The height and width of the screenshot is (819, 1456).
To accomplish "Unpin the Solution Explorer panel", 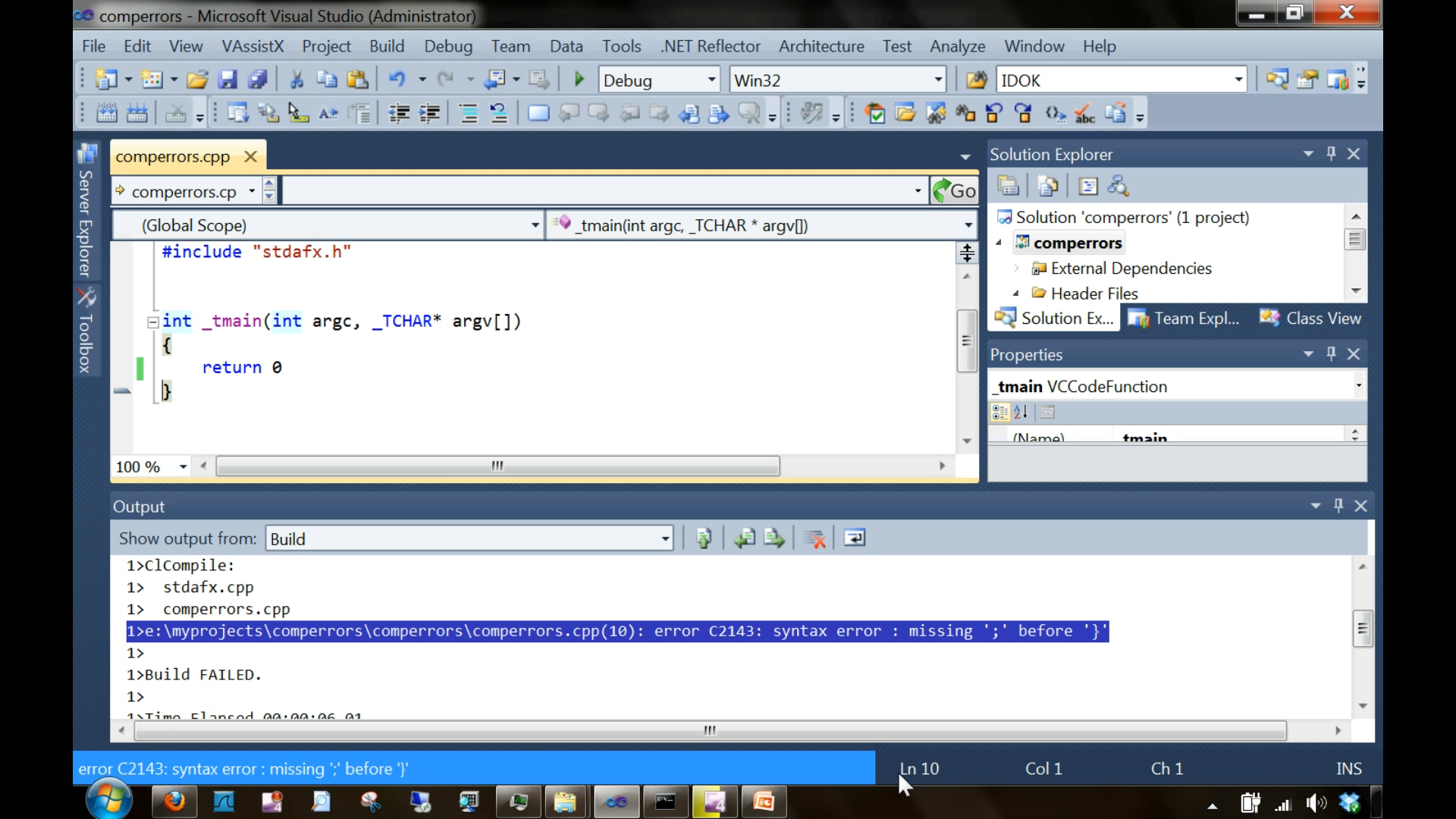I will coord(1331,153).
